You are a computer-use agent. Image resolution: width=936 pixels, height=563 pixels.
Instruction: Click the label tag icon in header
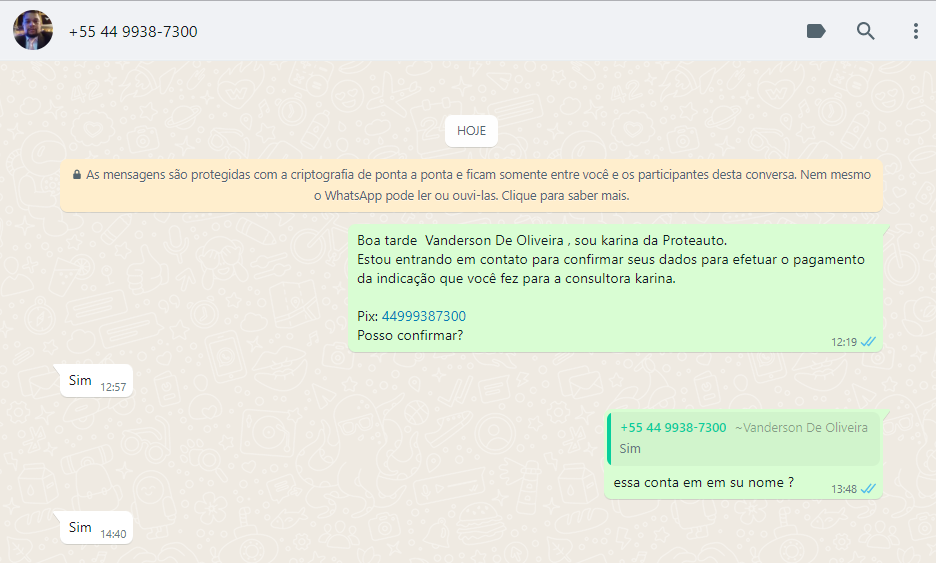(x=816, y=31)
